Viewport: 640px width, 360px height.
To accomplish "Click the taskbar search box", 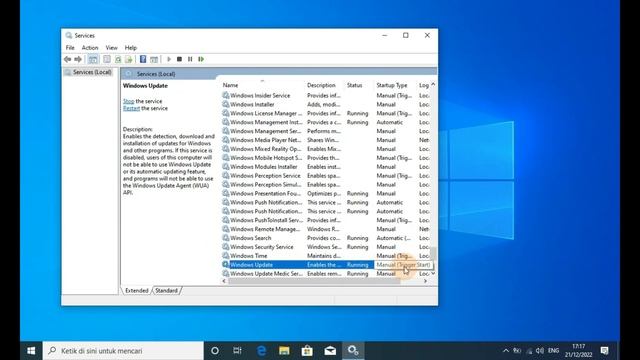I will pos(123,351).
